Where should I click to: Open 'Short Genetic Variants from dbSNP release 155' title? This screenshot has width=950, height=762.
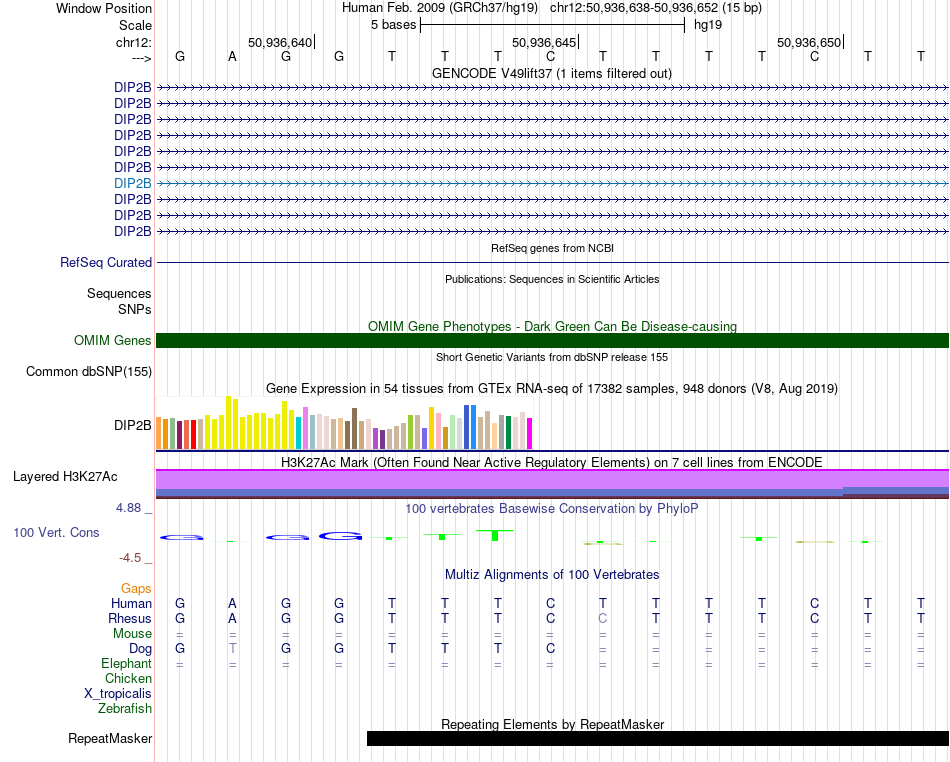coord(552,357)
